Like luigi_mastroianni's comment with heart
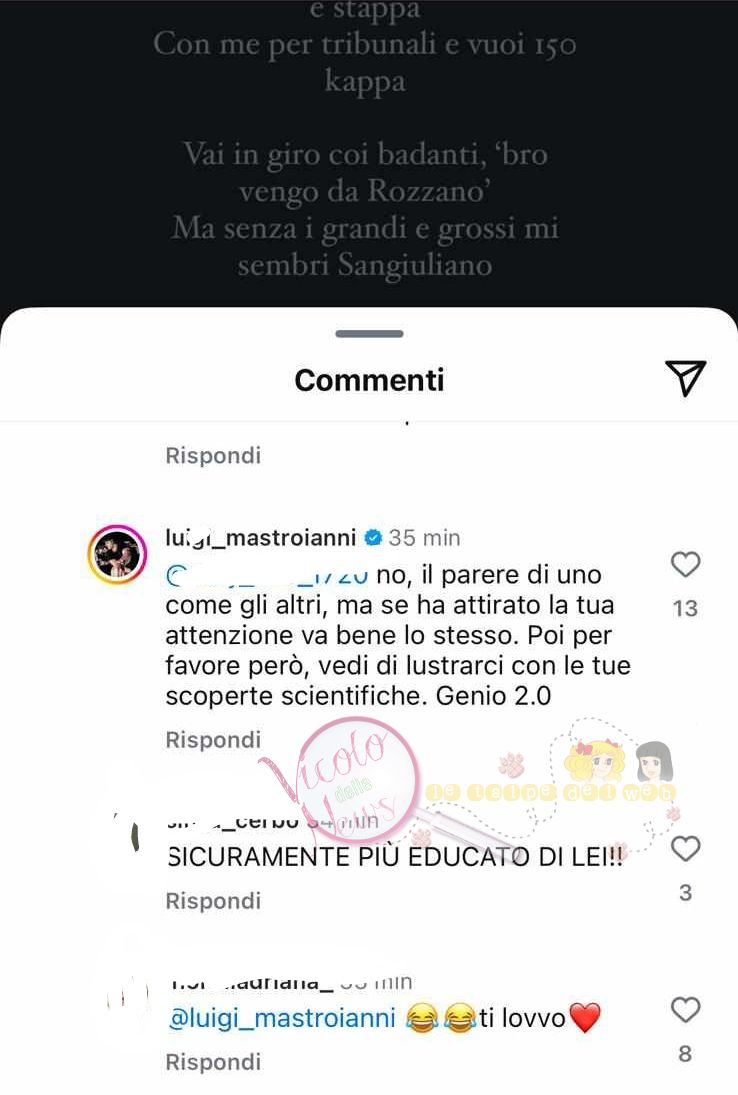 pyautogui.click(x=685, y=564)
